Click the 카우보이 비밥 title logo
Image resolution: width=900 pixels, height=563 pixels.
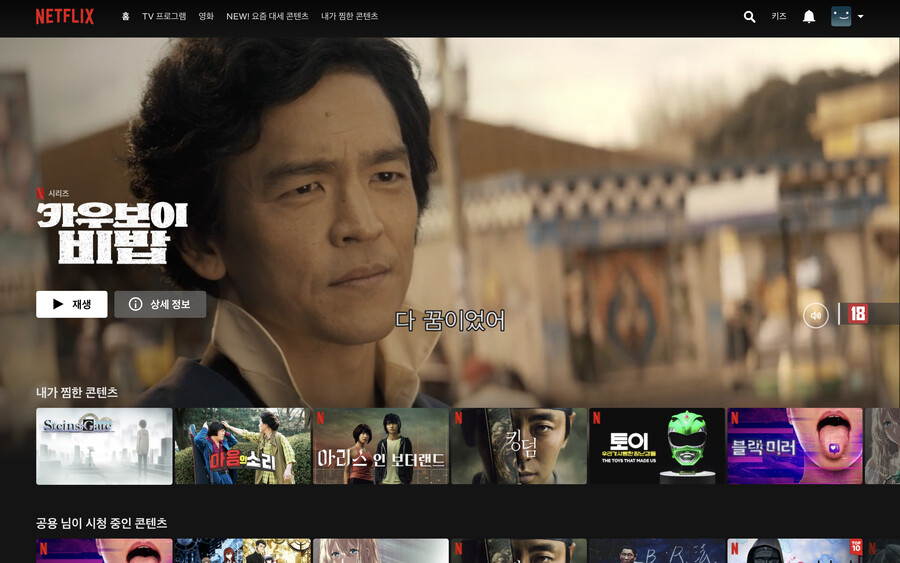tap(112, 232)
